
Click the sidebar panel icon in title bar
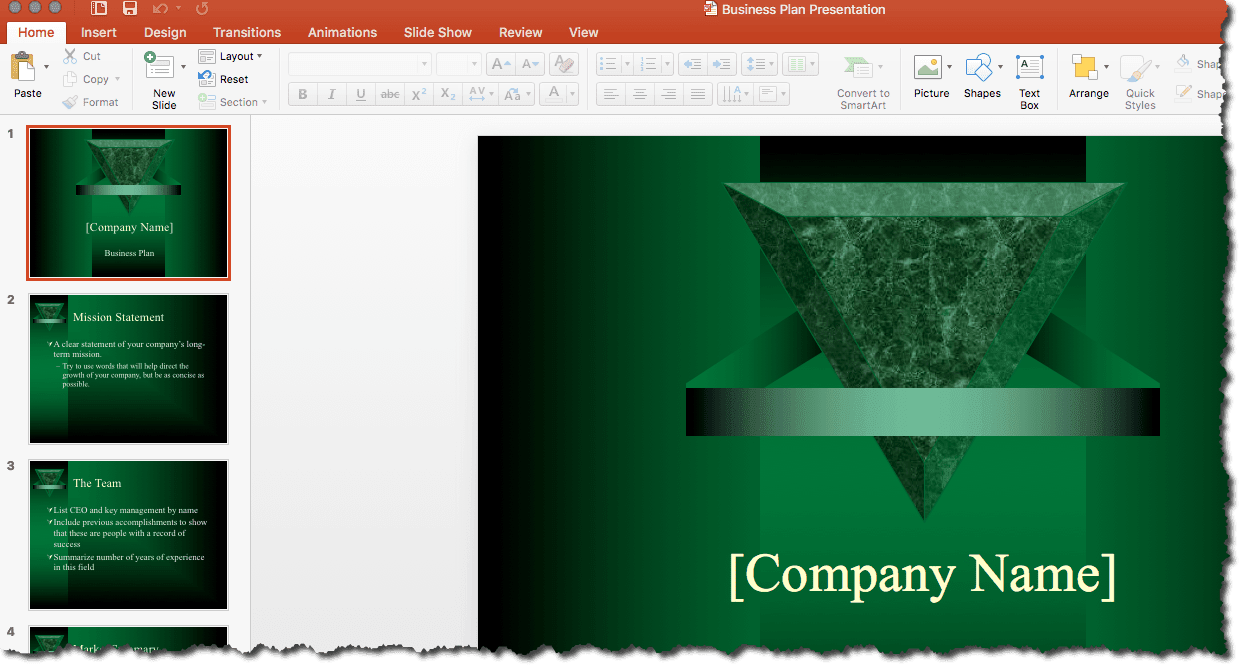pos(98,9)
